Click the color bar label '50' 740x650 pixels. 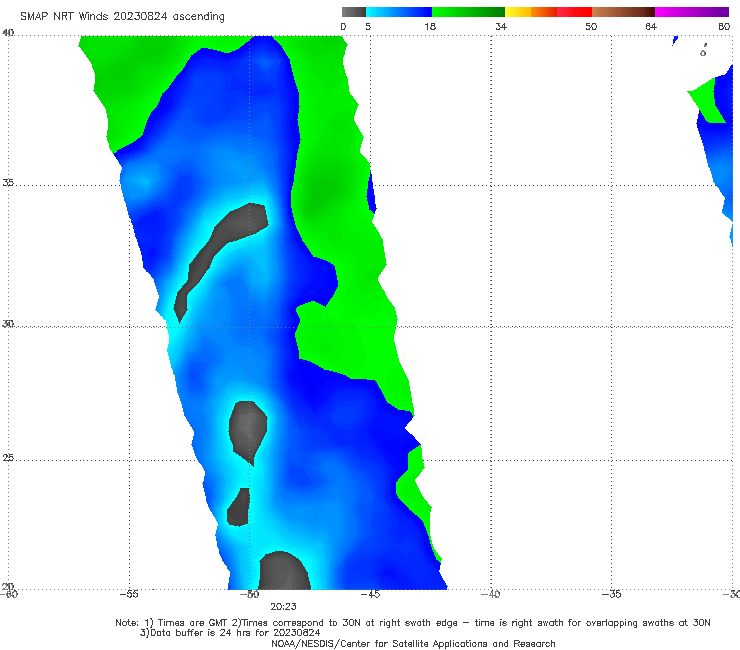coord(591,26)
